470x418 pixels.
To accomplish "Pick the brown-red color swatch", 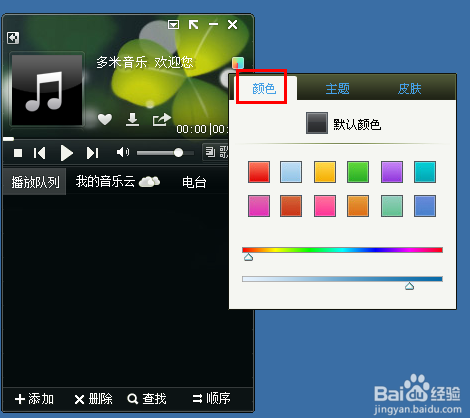I will [x=291, y=206].
